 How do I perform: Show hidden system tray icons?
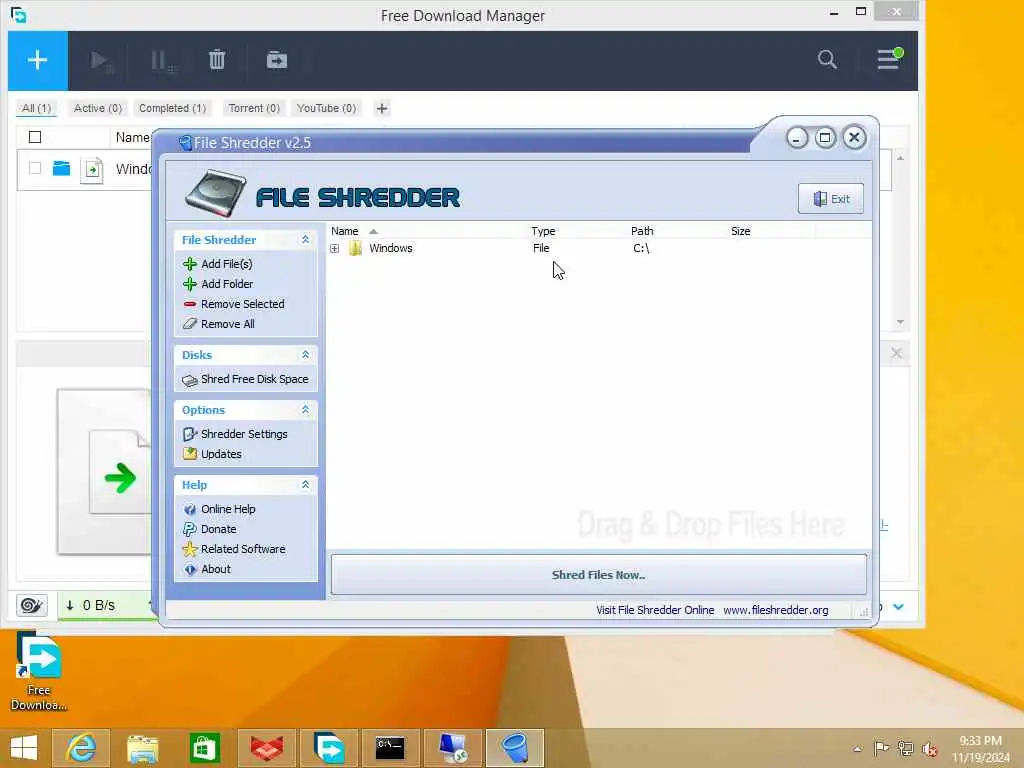point(857,749)
